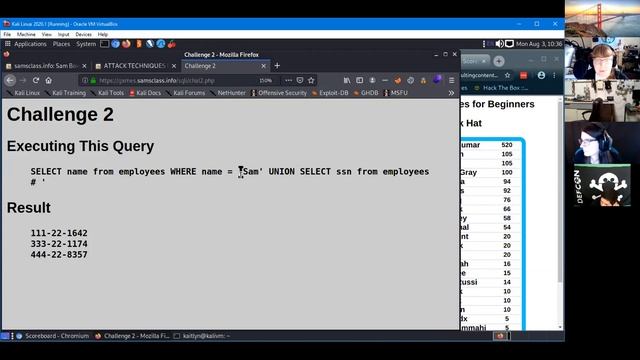Toggle the Firefox sidebar view
The image size is (640, 360).
coord(360,80)
